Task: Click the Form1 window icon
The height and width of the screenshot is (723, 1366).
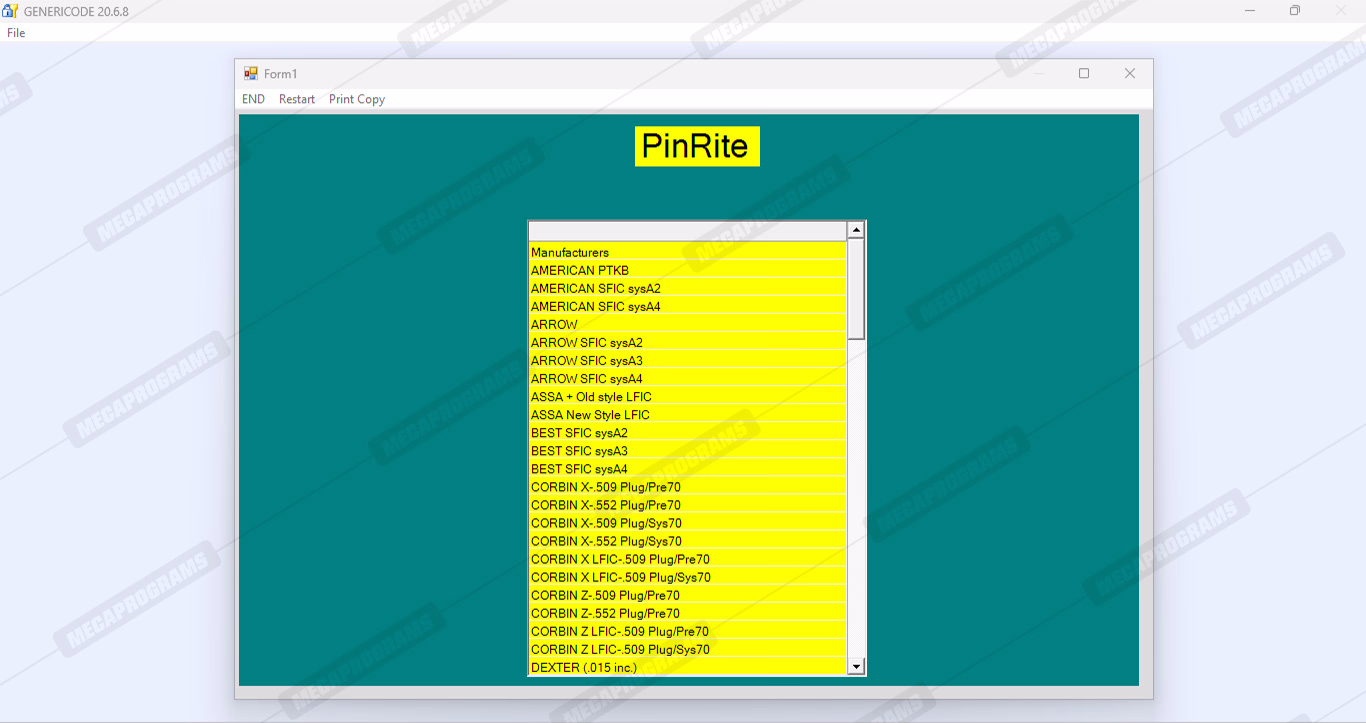Action: (x=251, y=74)
